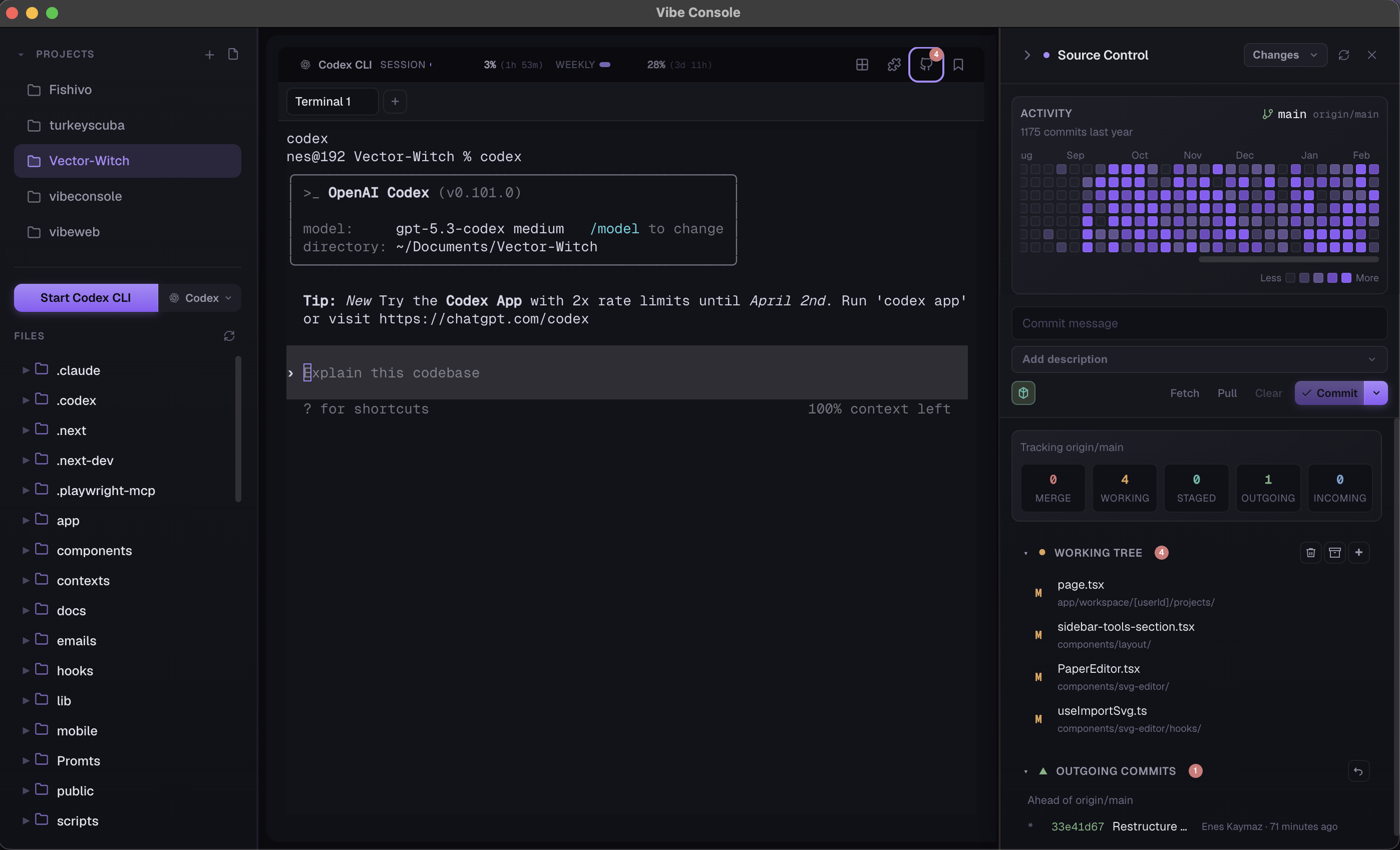Stash working tree changes archive icon
Viewport: 1400px width, 850px height.
pos(1335,552)
